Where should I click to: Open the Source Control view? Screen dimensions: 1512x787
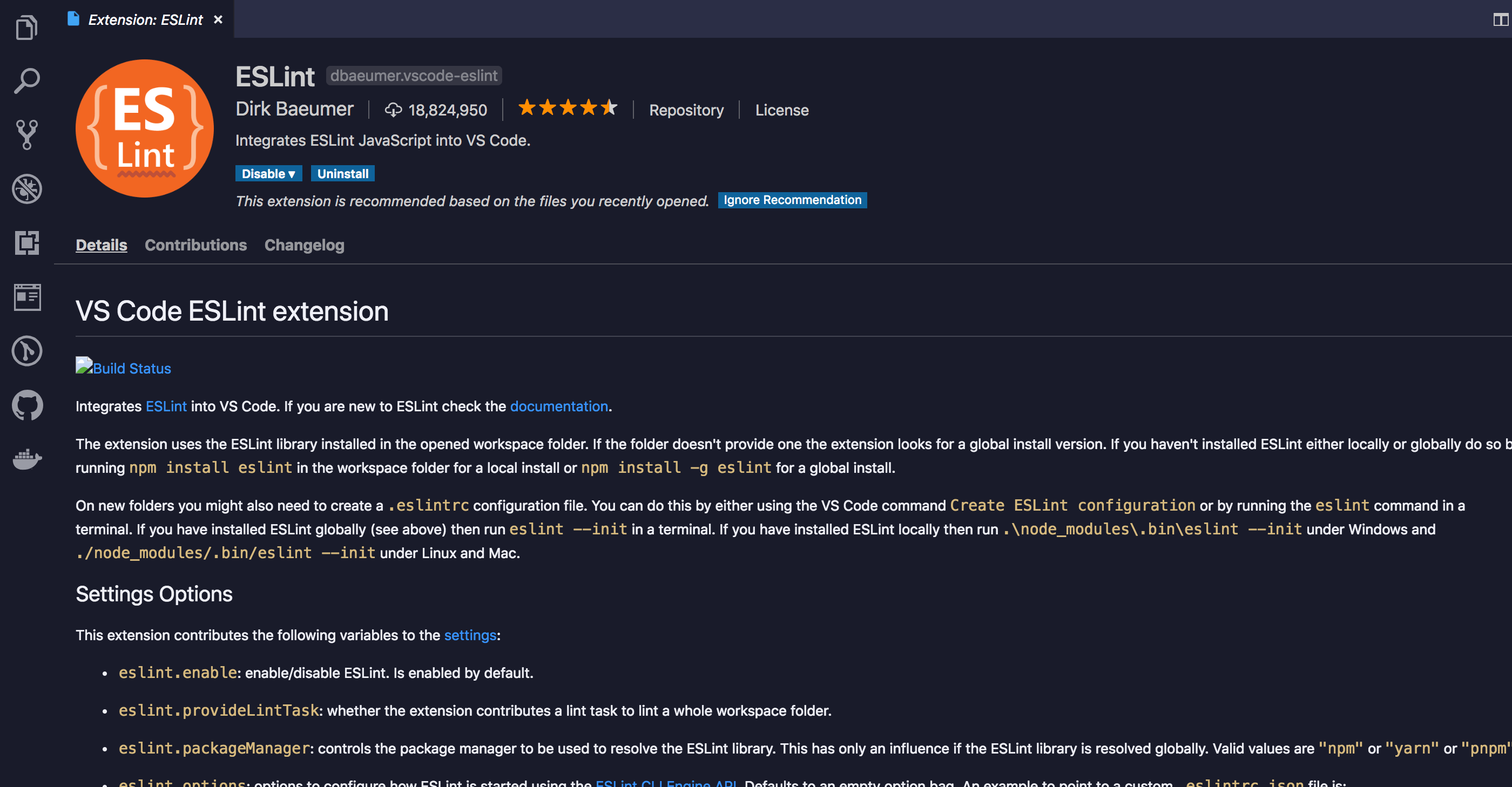pos(26,135)
